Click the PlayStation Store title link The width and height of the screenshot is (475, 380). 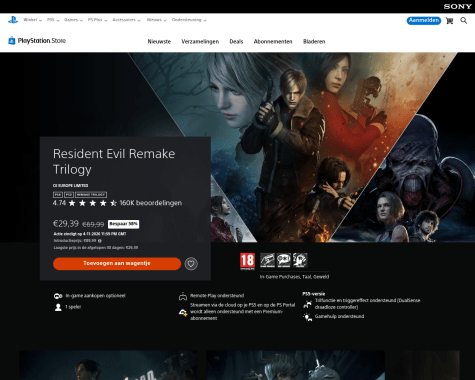42,41
